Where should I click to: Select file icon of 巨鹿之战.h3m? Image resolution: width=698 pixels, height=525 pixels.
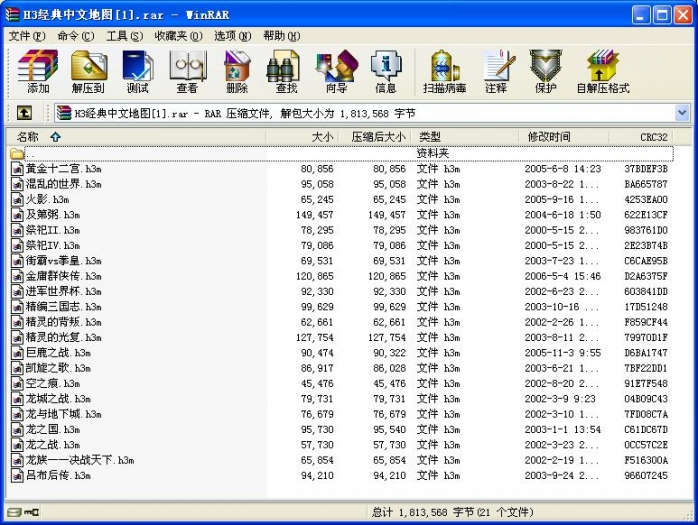point(17,353)
